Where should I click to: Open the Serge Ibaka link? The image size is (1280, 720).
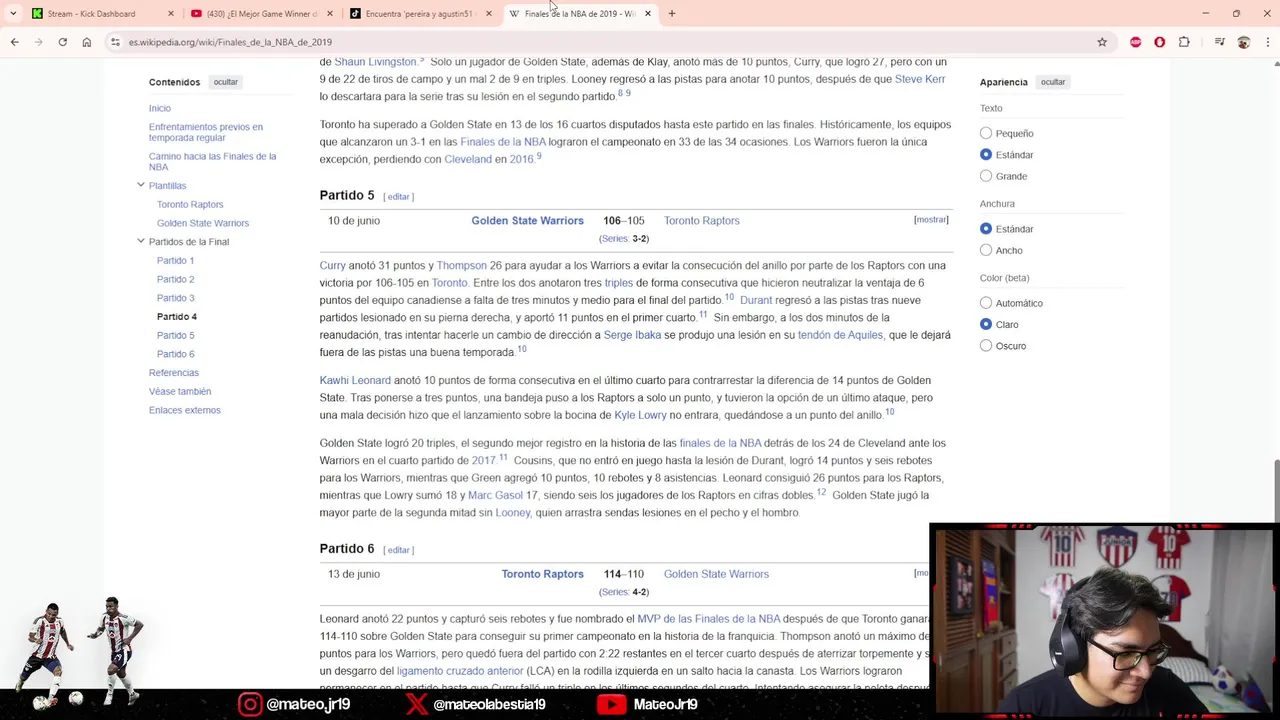[x=632, y=335]
